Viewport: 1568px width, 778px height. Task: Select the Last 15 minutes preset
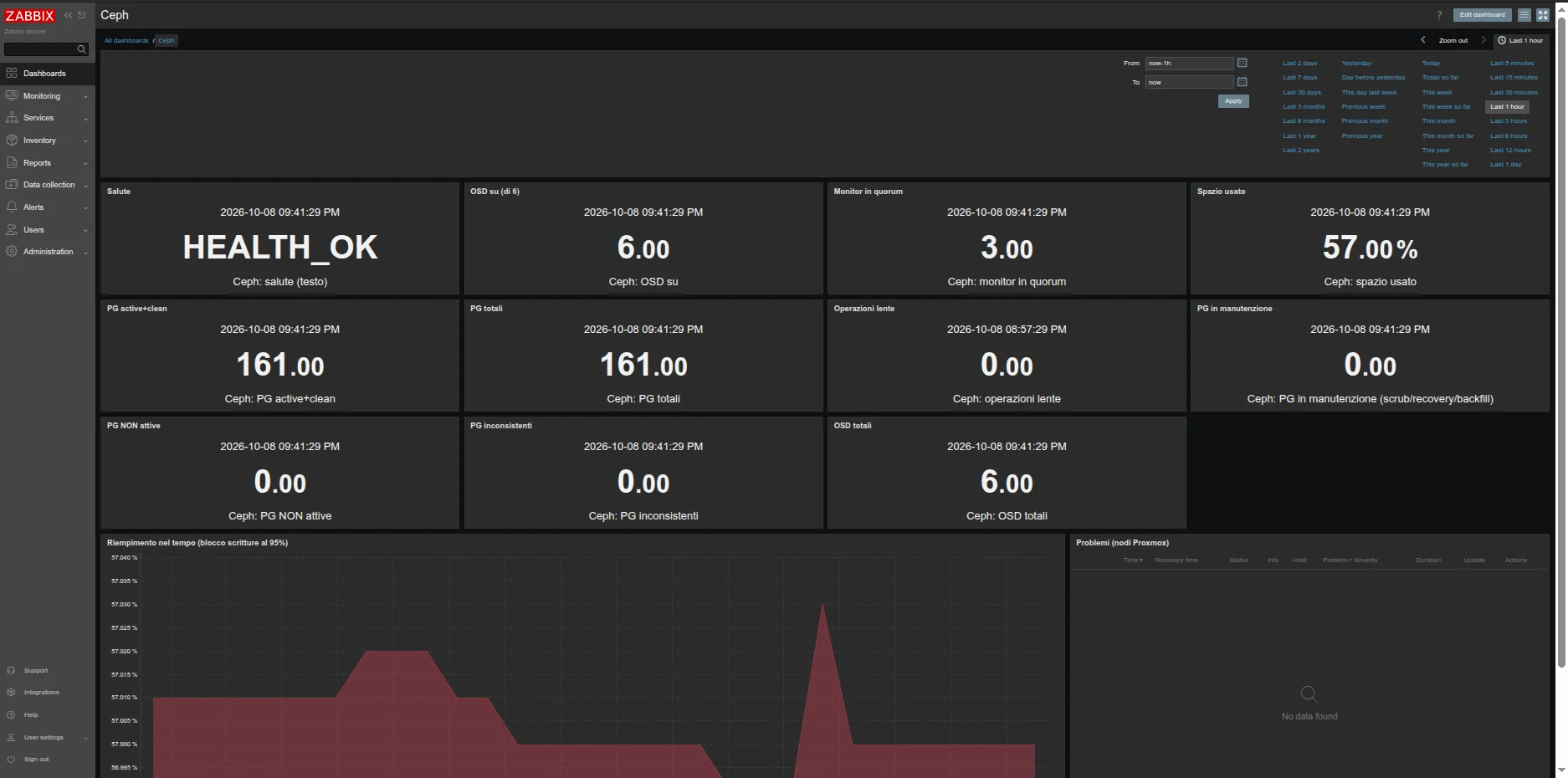click(x=1514, y=78)
